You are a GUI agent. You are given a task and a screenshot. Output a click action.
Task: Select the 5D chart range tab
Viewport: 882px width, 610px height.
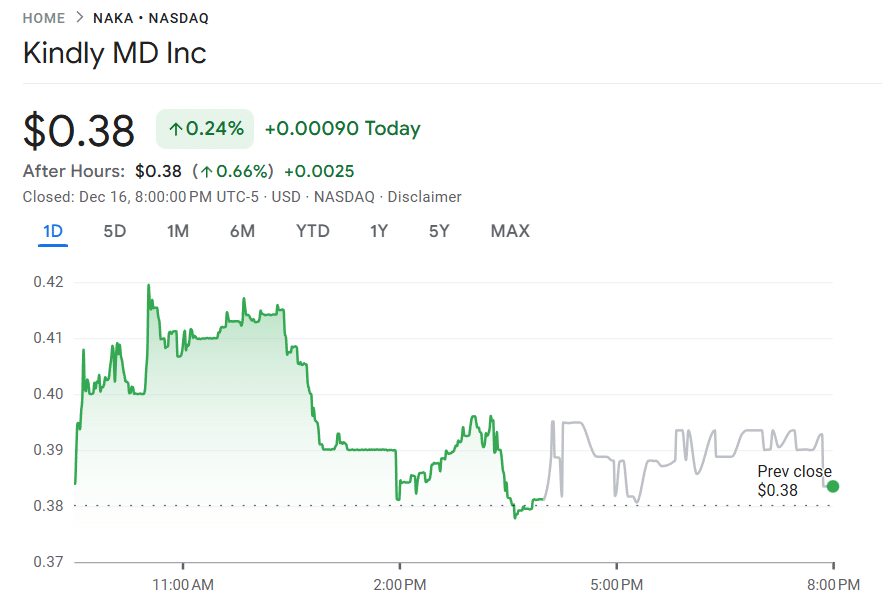click(x=114, y=230)
